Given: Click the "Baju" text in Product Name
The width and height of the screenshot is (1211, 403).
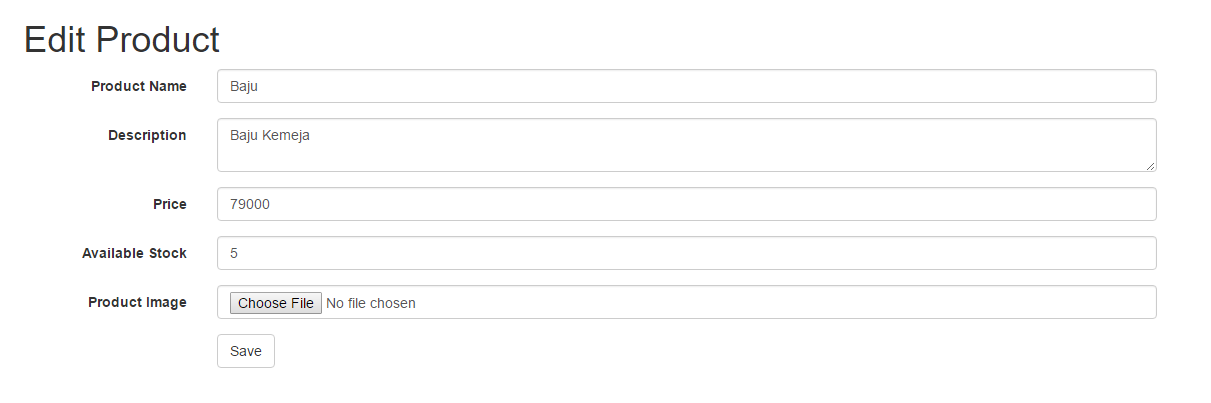Looking at the screenshot, I should [x=244, y=86].
